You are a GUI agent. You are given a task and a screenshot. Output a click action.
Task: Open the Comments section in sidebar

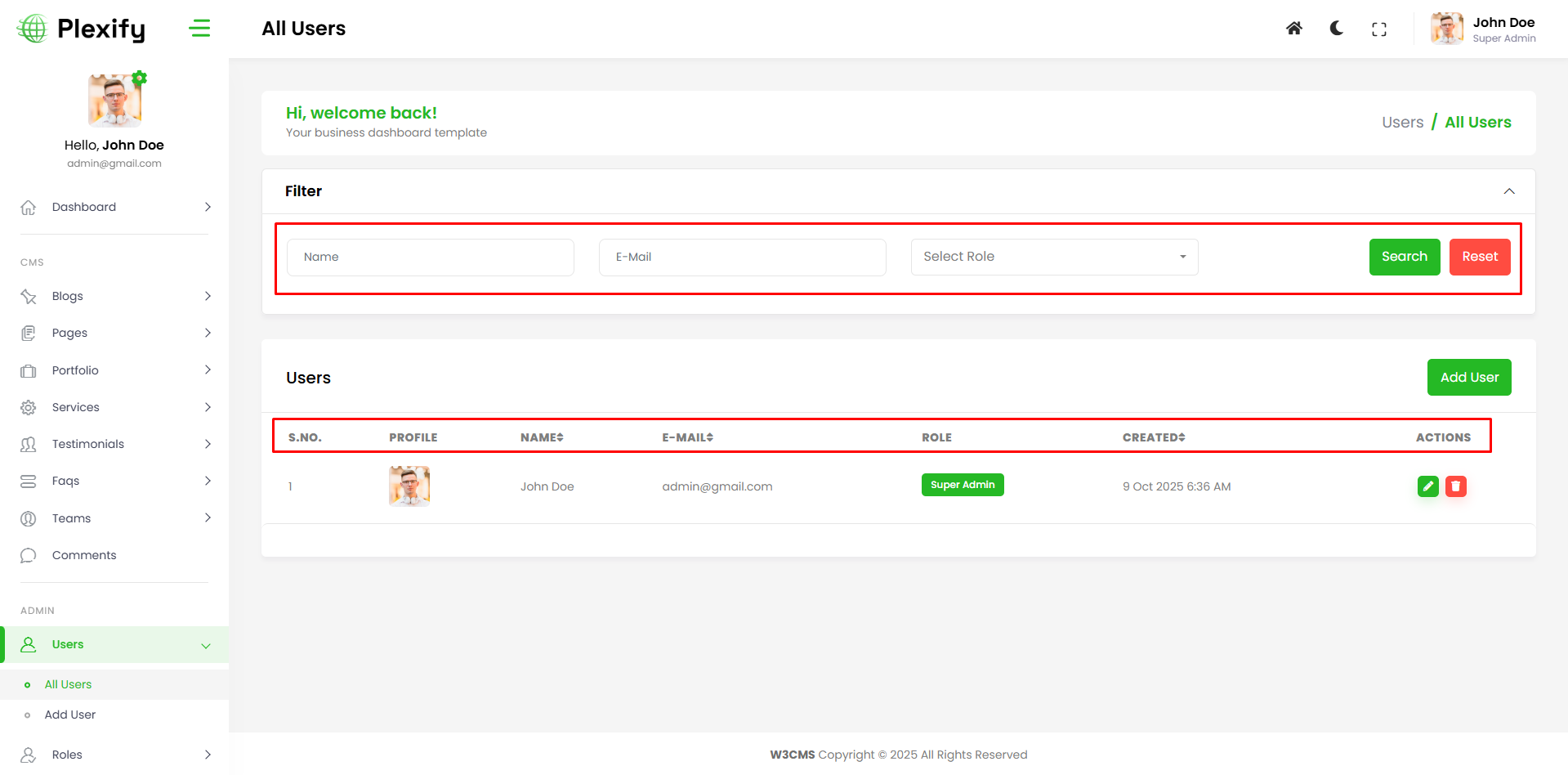(x=84, y=555)
